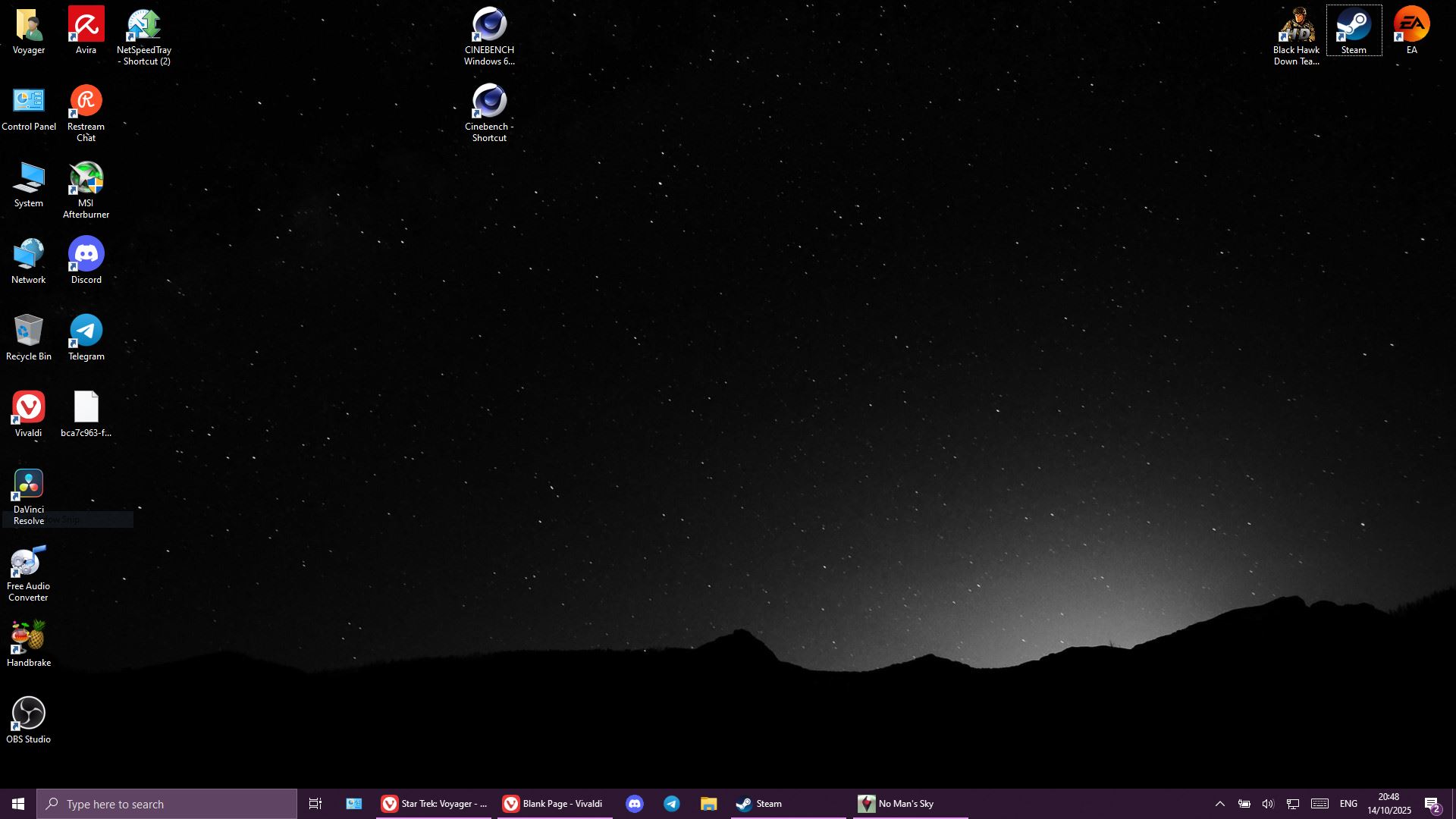
Task: Switch to No Man's Sky taskbar window
Action: [909, 804]
